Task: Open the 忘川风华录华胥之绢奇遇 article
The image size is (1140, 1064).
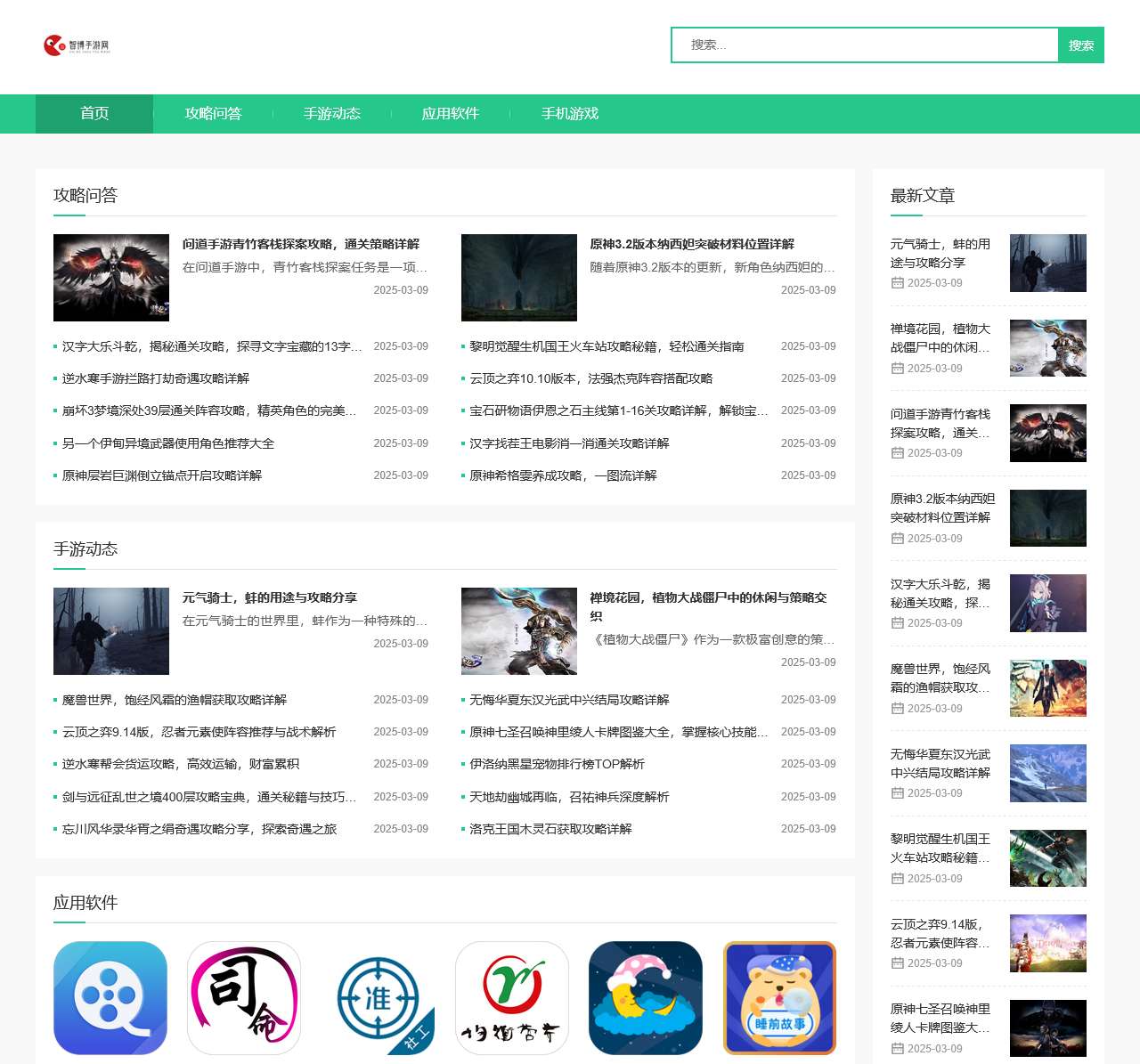Action: [199, 829]
